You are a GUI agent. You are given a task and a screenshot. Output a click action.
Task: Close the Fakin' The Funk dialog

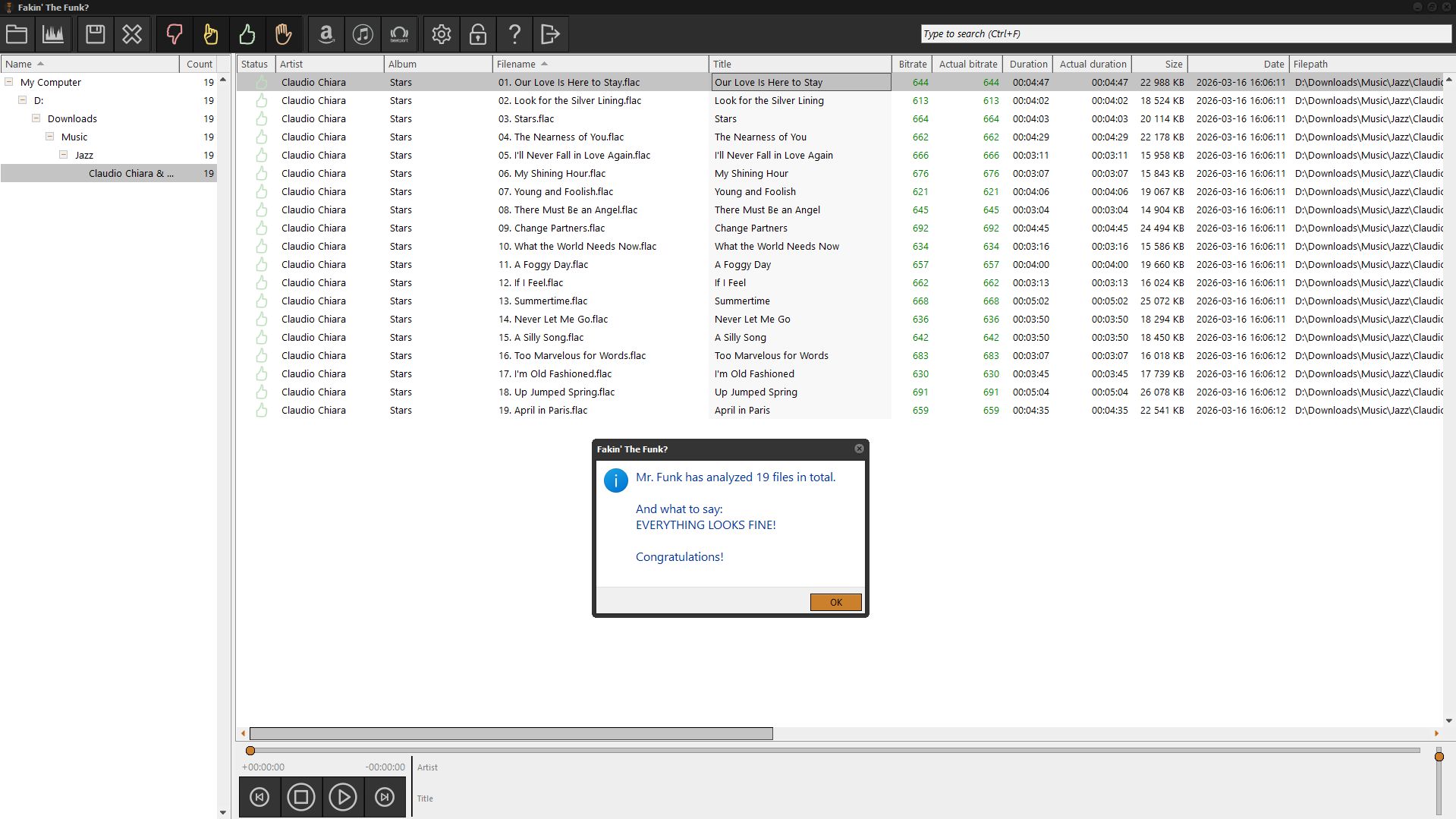point(859,449)
